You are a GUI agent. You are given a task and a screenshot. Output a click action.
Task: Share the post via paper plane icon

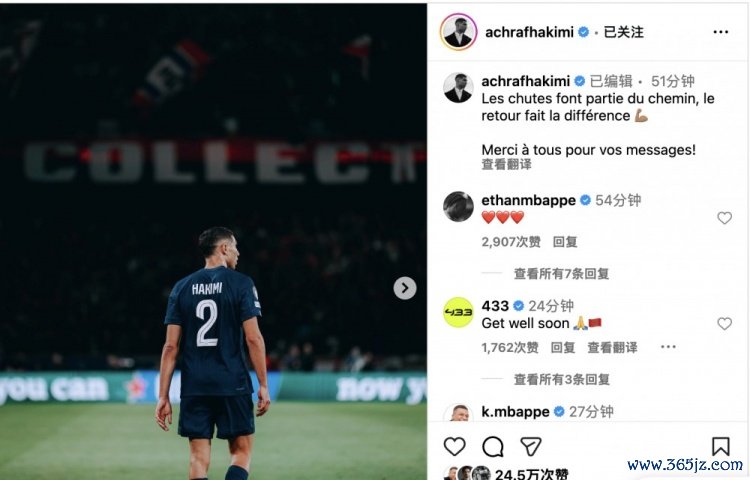(530, 447)
